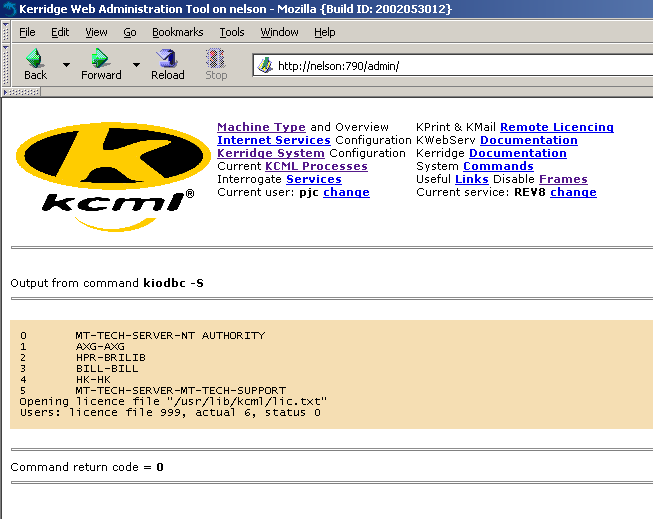Open the Help menu
This screenshot has height=519, width=653.
pyautogui.click(x=324, y=32)
